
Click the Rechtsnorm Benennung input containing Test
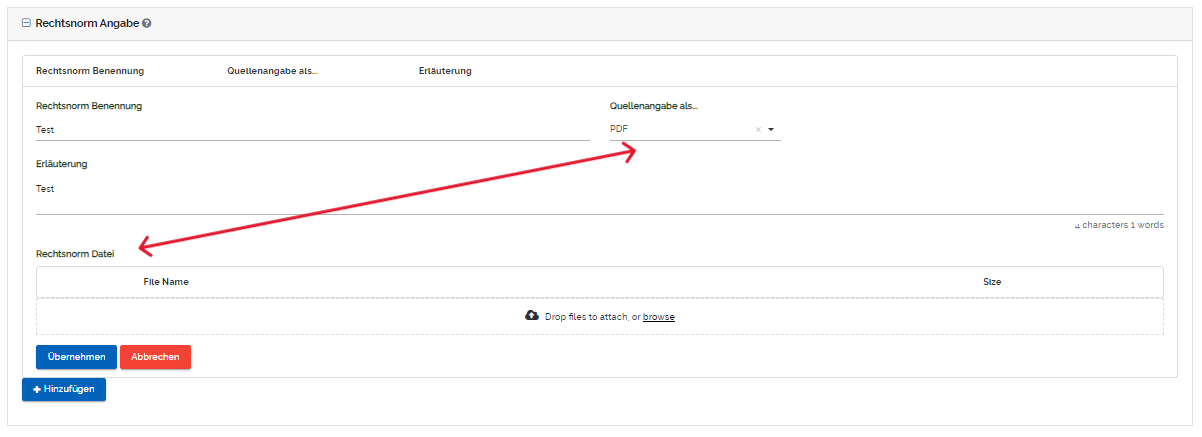(312, 130)
